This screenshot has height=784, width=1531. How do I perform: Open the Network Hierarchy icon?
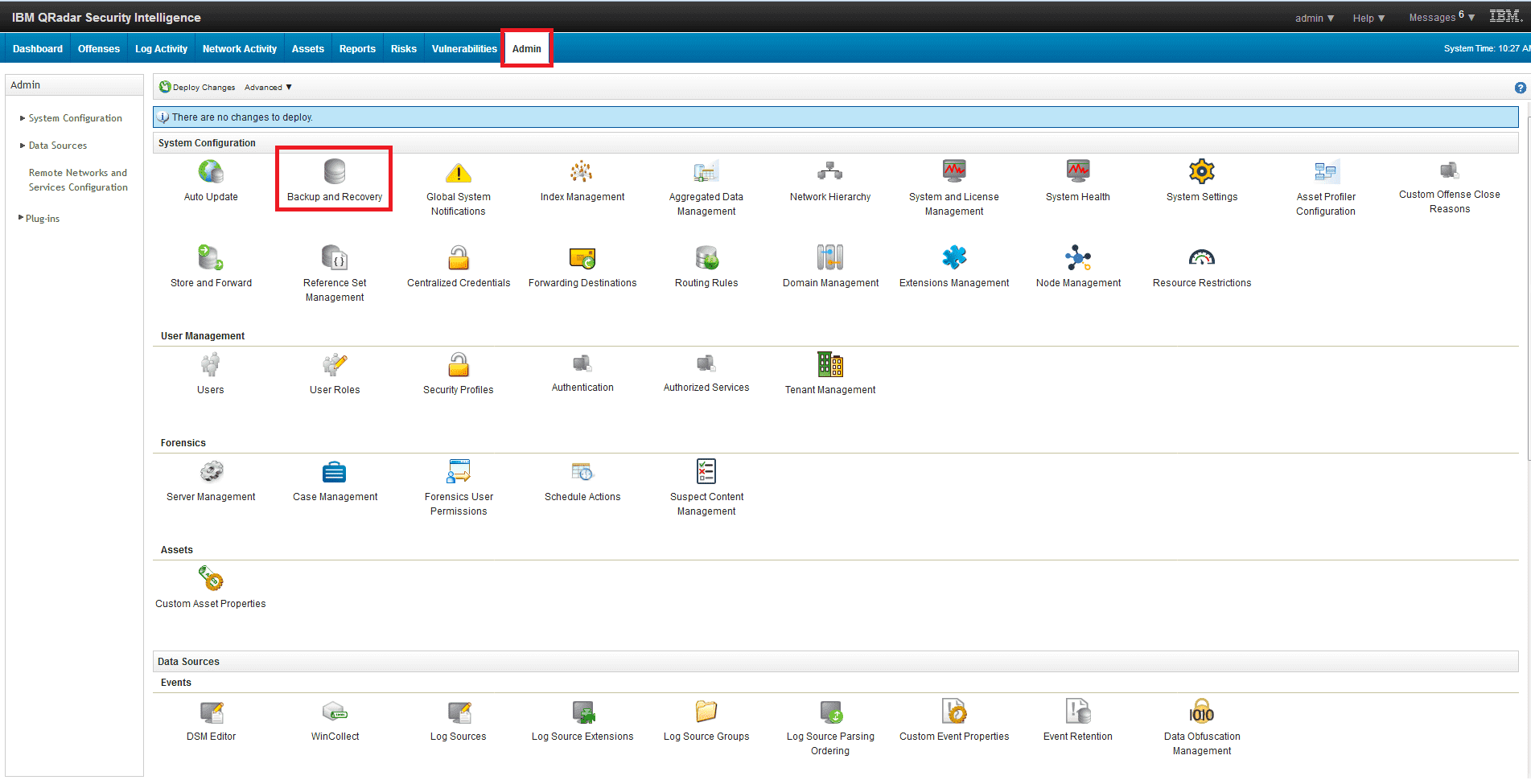coord(829,172)
